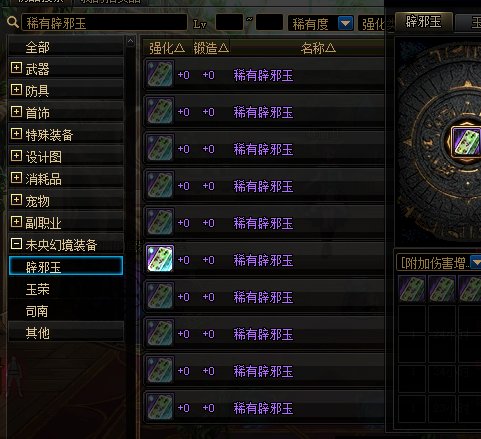Click the magnifier search icon
This screenshot has height=439, width=481.
pyautogui.click(x=13, y=23)
